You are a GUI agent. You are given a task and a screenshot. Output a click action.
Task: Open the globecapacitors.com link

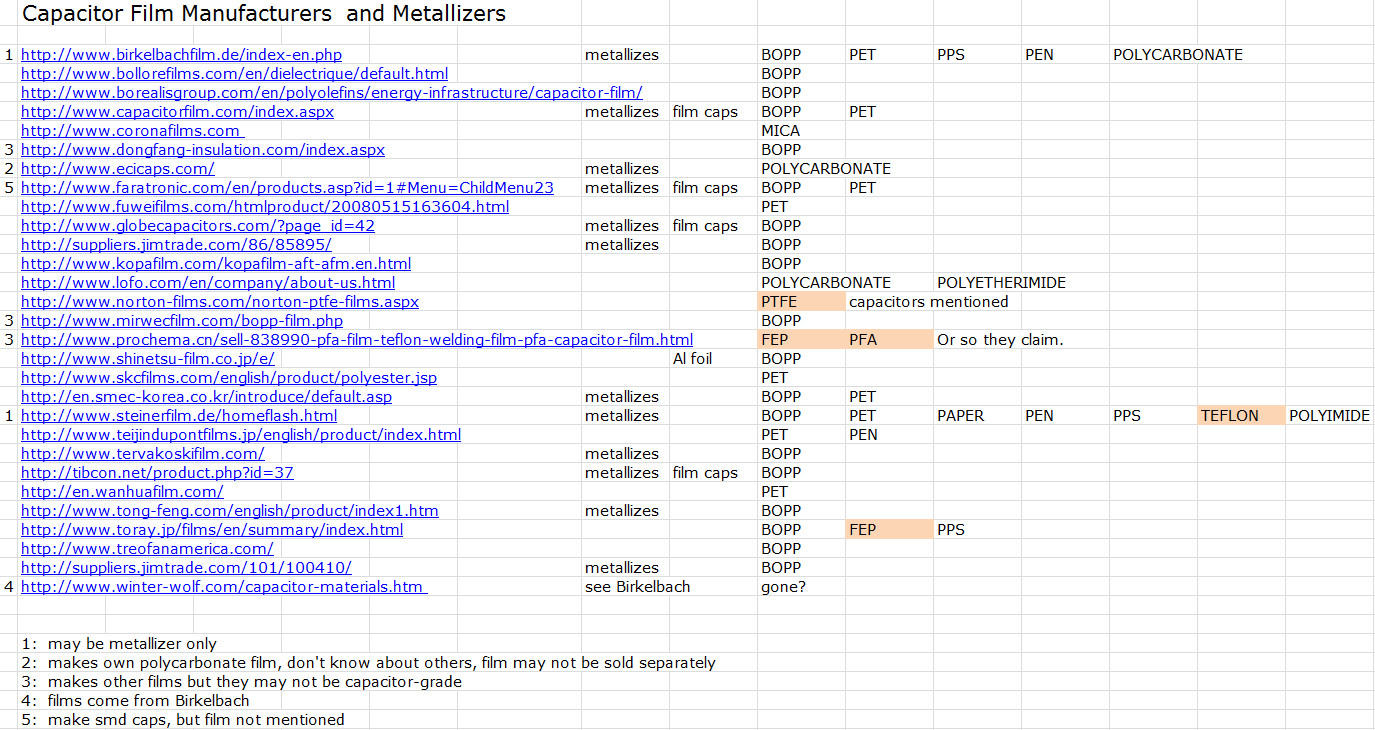pyautogui.click(x=198, y=226)
